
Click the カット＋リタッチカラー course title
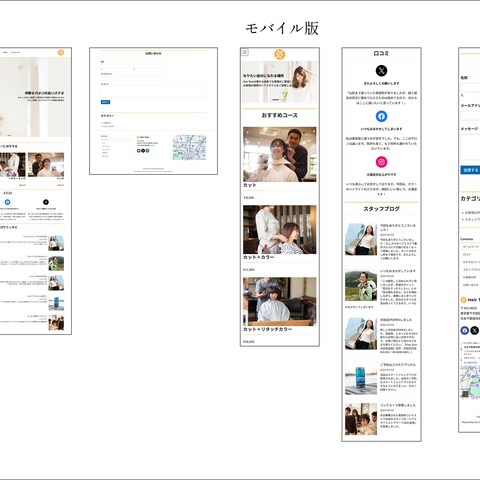click(268, 329)
